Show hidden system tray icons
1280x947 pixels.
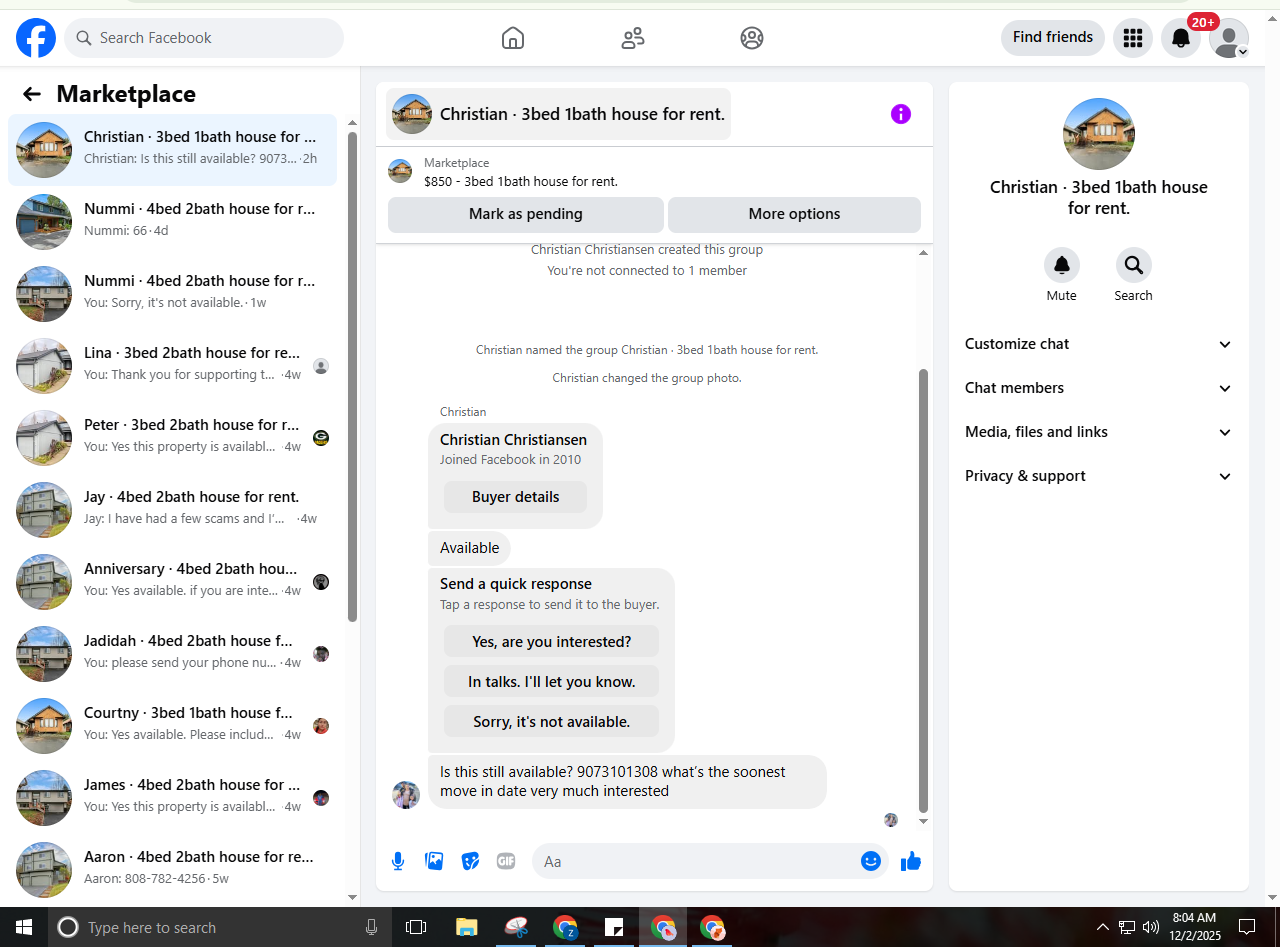click(1103, 927)
